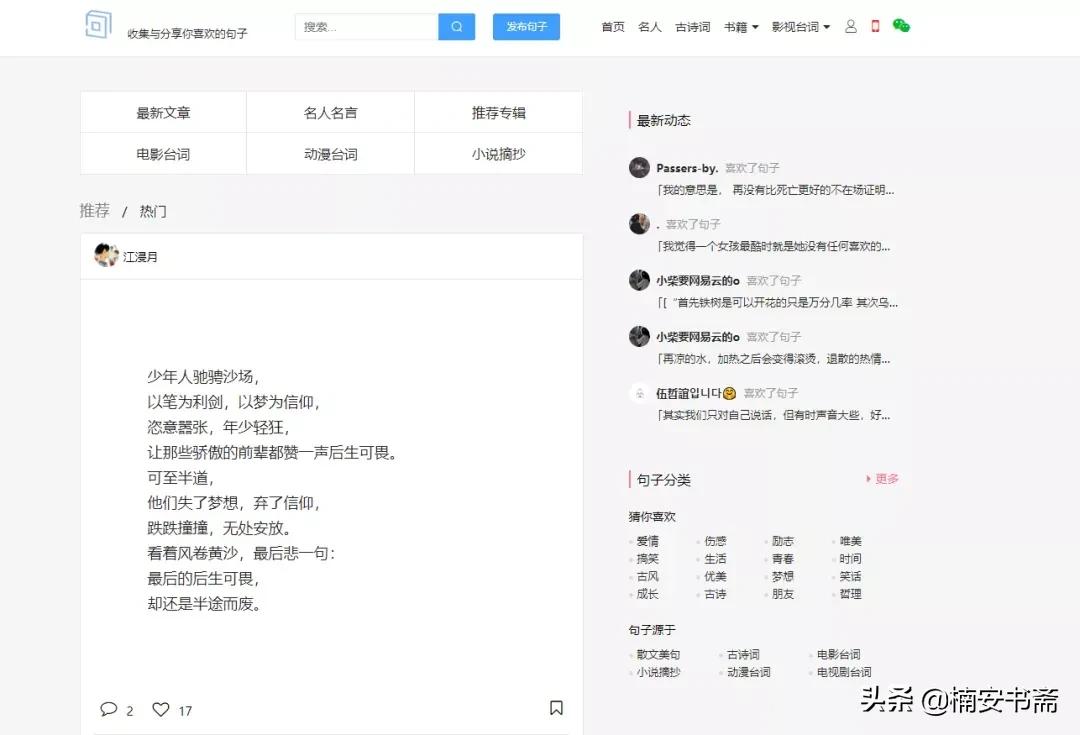Select the 励志 category tag

click(781, 540)
